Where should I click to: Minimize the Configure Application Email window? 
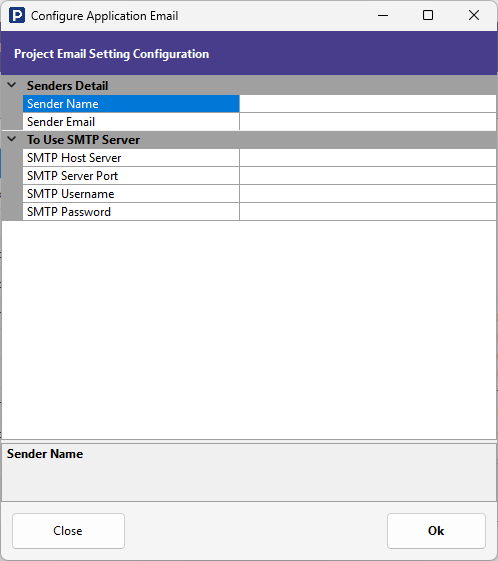point(383,15)
